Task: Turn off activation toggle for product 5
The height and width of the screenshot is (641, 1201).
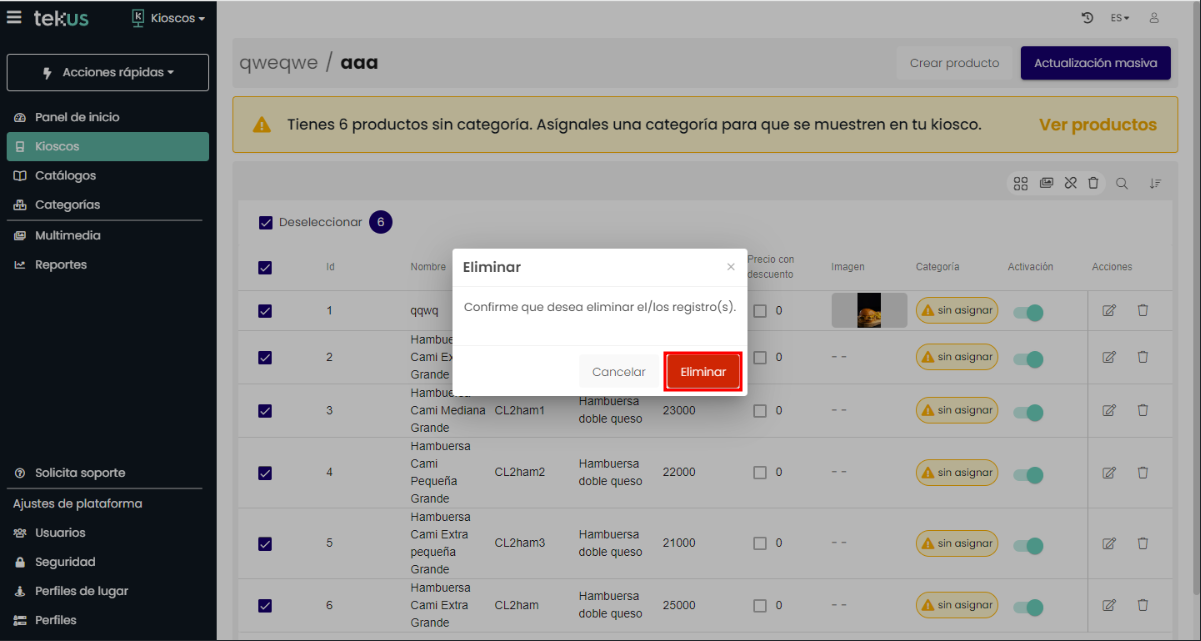Action: (1028, 544)
